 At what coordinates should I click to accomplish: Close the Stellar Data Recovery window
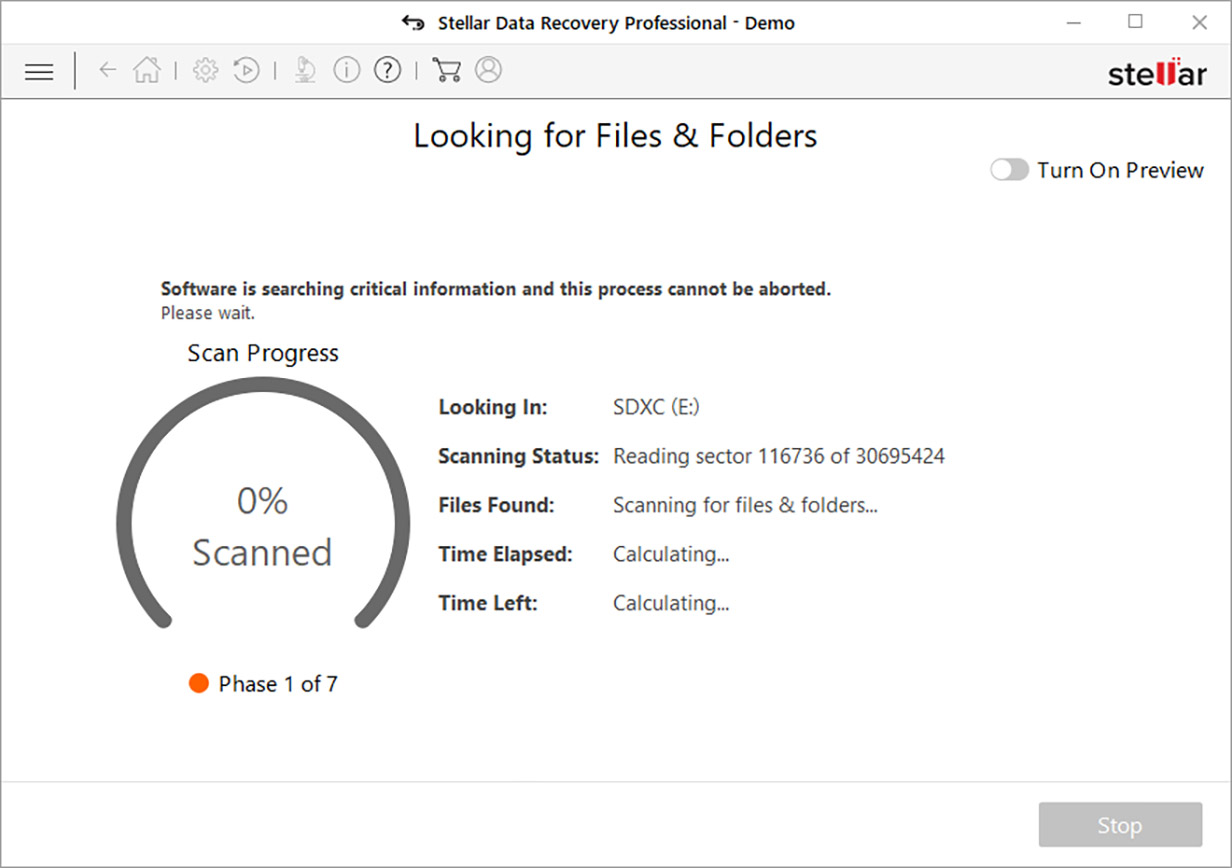point(1198,22)
